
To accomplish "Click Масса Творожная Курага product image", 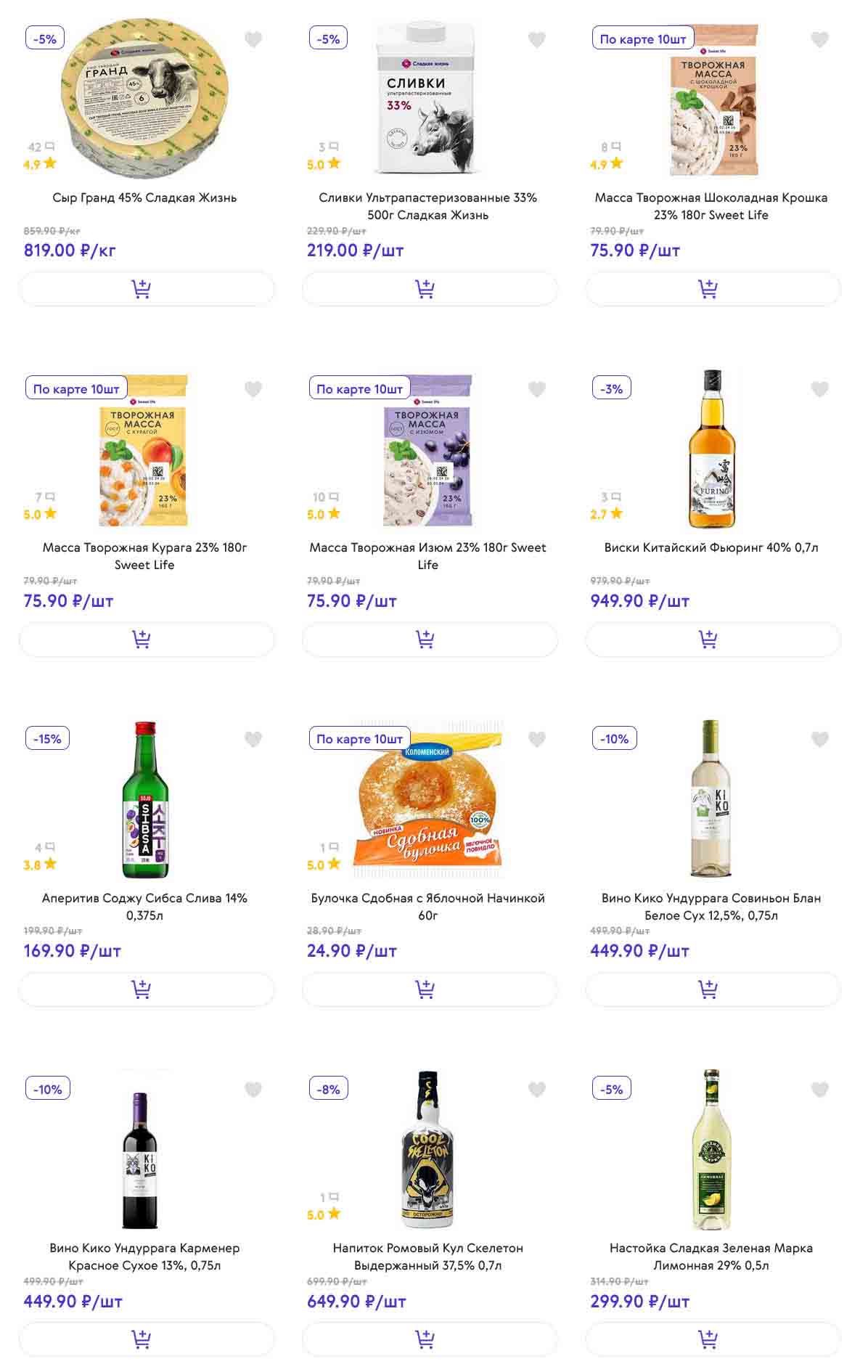I will tap(144, 452).
